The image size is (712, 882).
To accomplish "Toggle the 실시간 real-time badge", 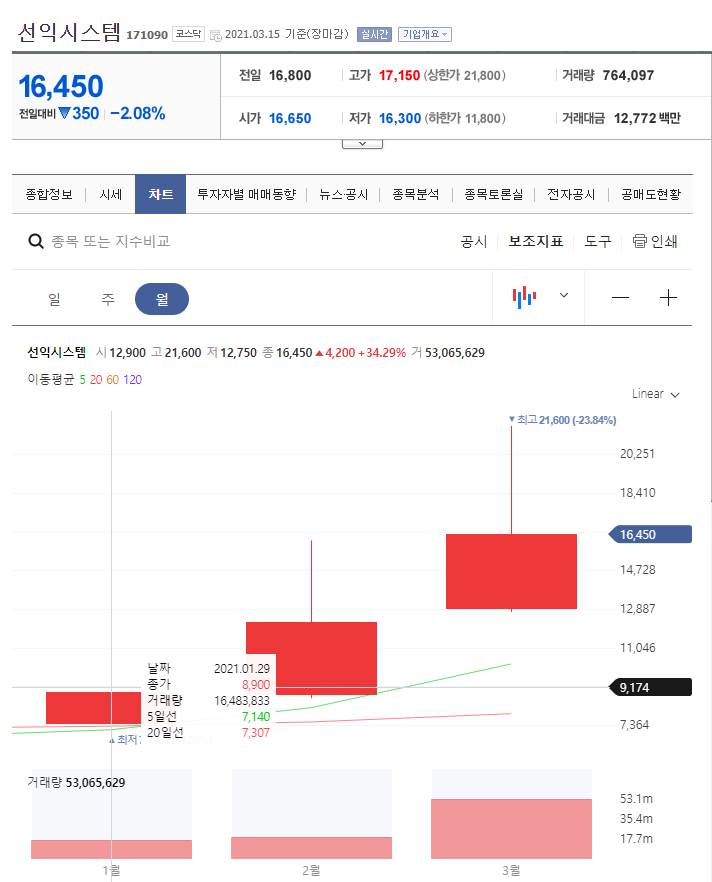I will [374, 34].
